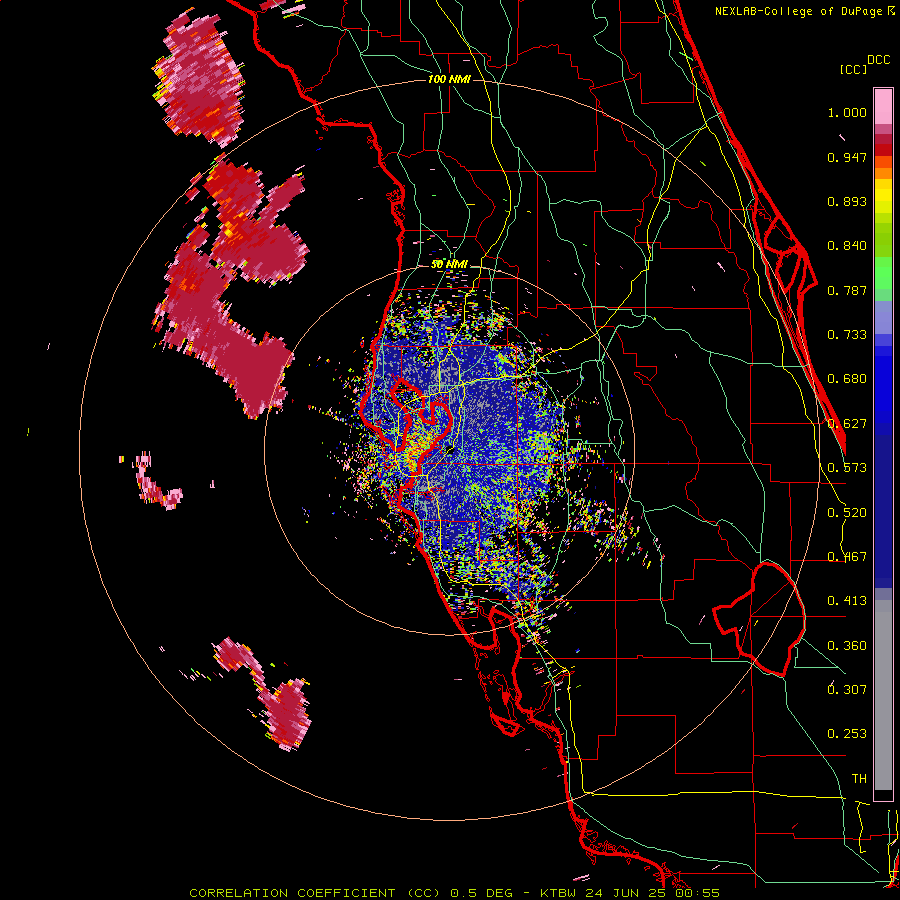Select the 1.000 scale value

click(847, 112)
